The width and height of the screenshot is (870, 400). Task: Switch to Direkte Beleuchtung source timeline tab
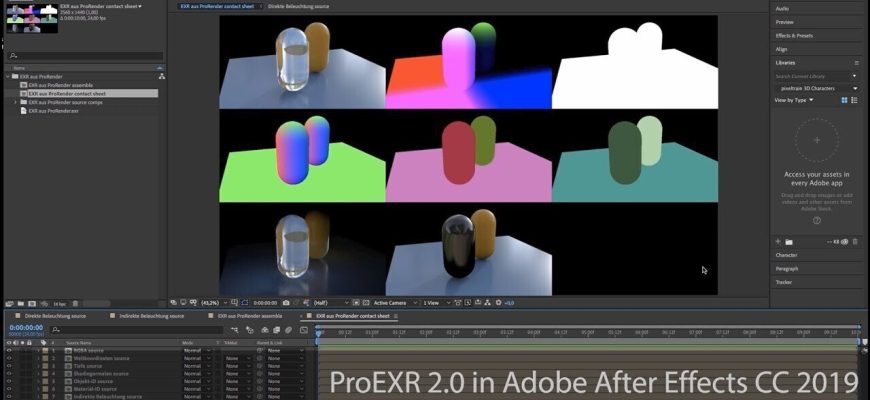pyautogui.click(x=55, y=316)
